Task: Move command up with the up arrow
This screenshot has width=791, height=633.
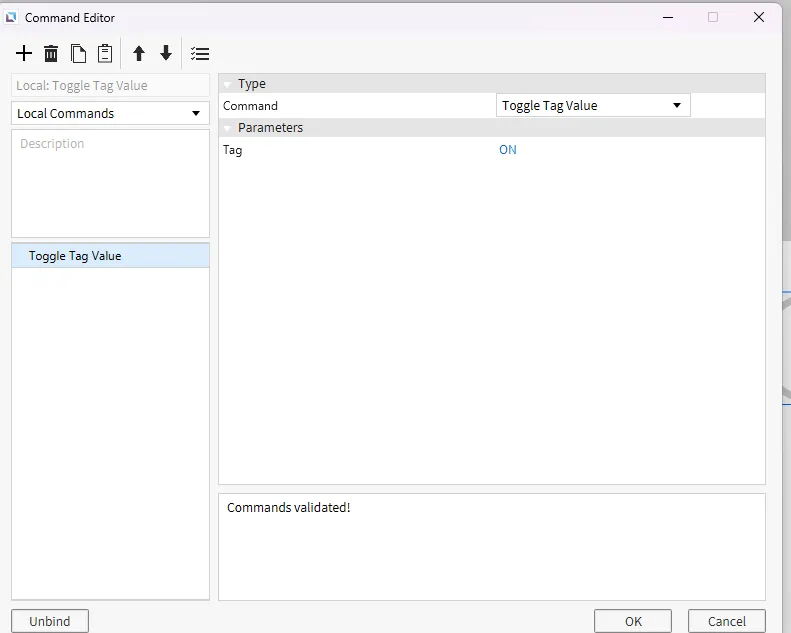Action: (139, 54)
